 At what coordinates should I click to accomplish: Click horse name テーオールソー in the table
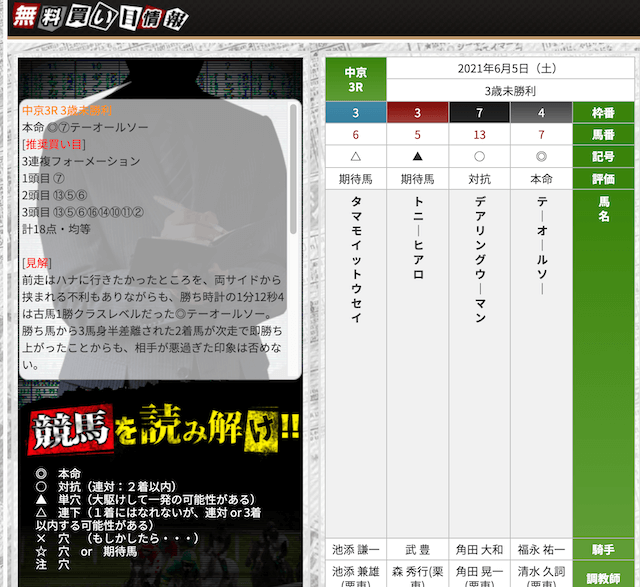tap(542, 245)
